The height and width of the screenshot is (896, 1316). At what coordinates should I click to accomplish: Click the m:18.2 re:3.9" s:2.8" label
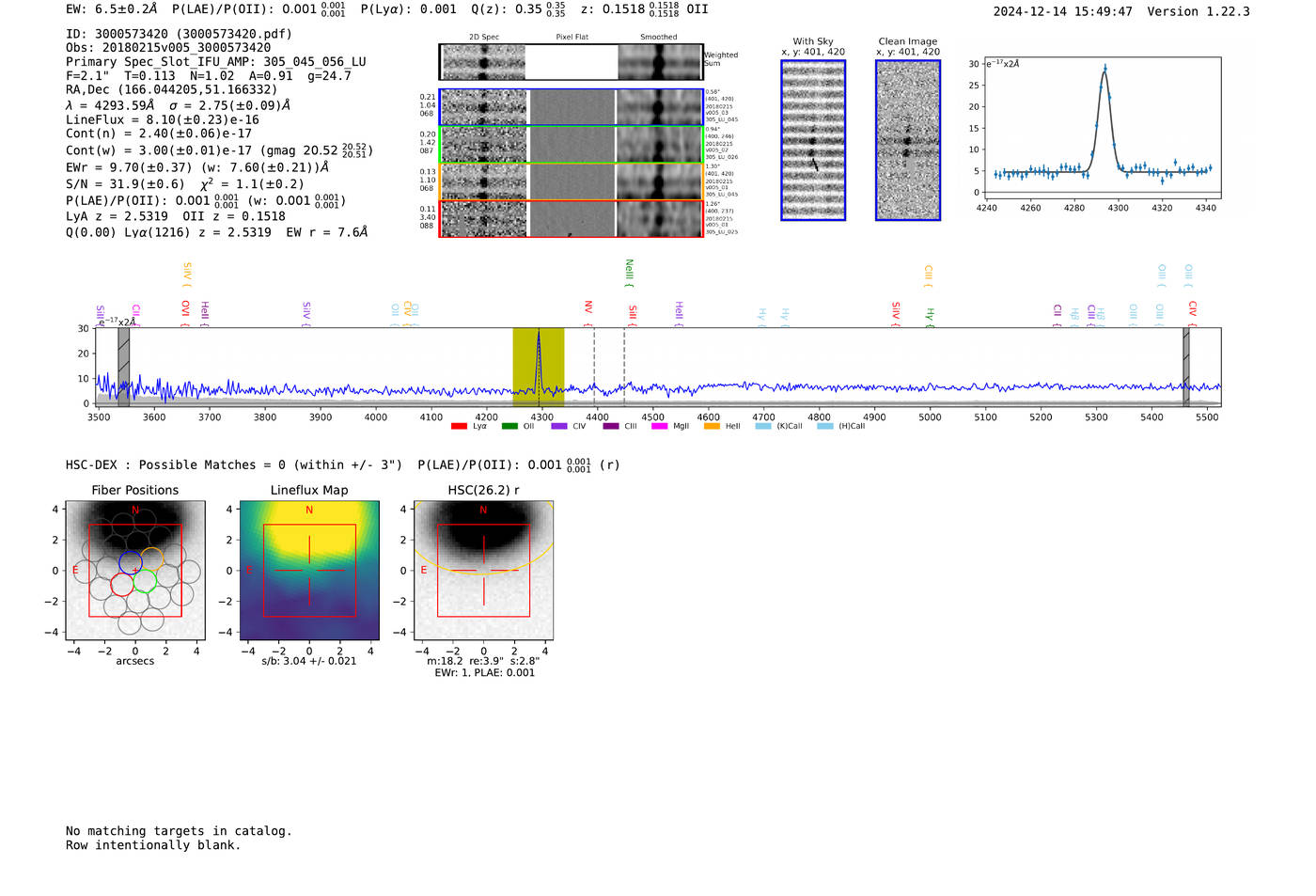pyautogui.click(x=483, y=661)
